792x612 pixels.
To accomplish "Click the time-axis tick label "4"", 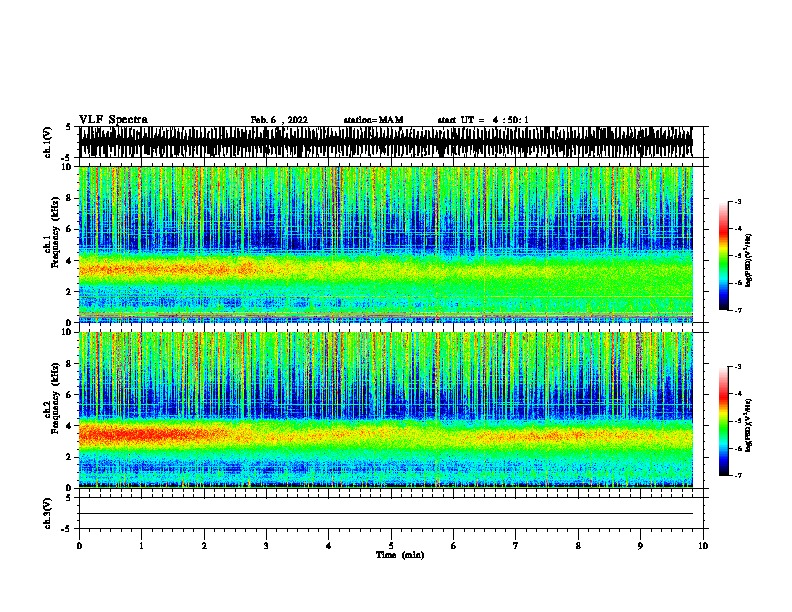I will [329, 546].
